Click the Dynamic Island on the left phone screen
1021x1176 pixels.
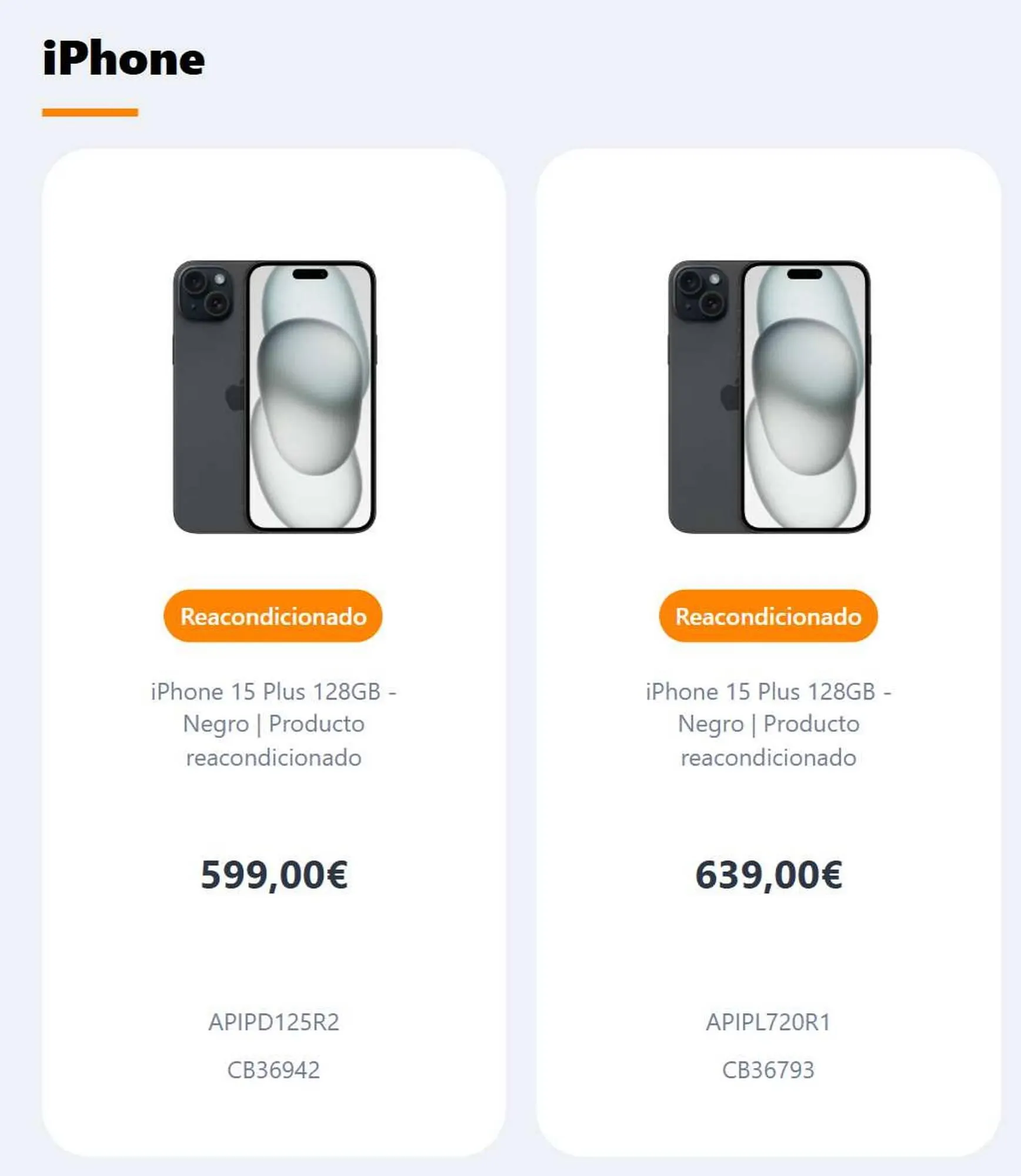click(310, 274)
